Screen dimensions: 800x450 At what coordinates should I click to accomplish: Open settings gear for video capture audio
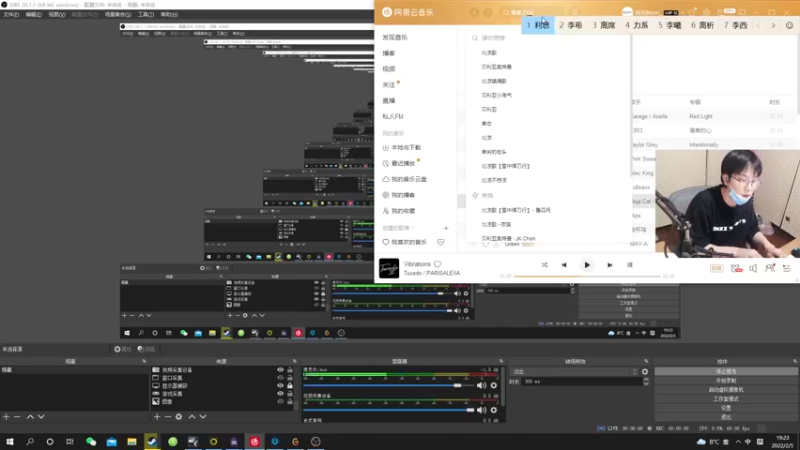[x=494, y=410]
